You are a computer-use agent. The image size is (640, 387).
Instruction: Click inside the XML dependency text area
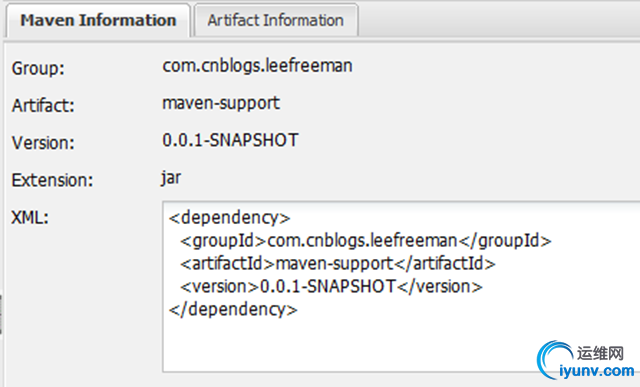[401, 286]
